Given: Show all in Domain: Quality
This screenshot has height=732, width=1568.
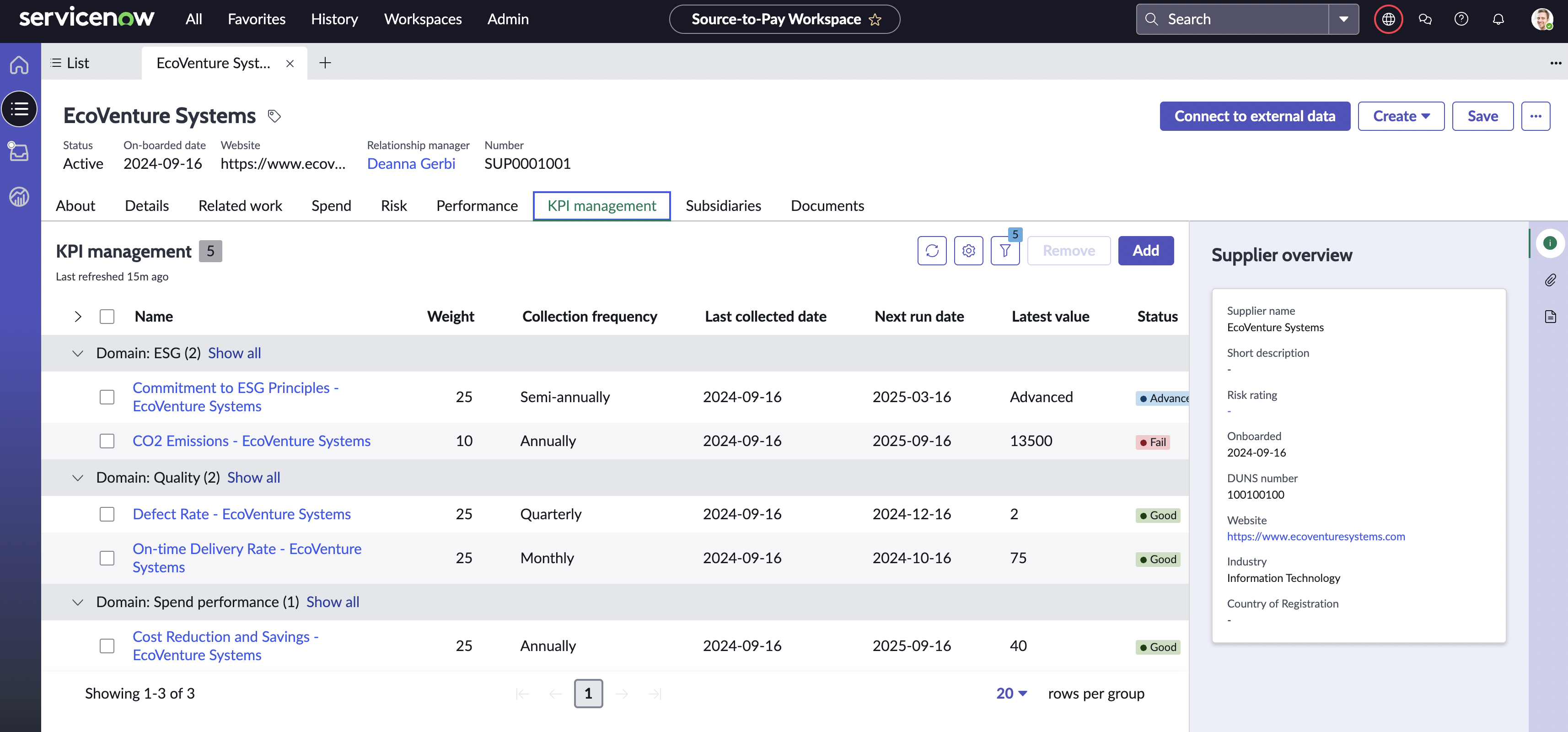Looking at the screenshot, I should click(254, 478).
